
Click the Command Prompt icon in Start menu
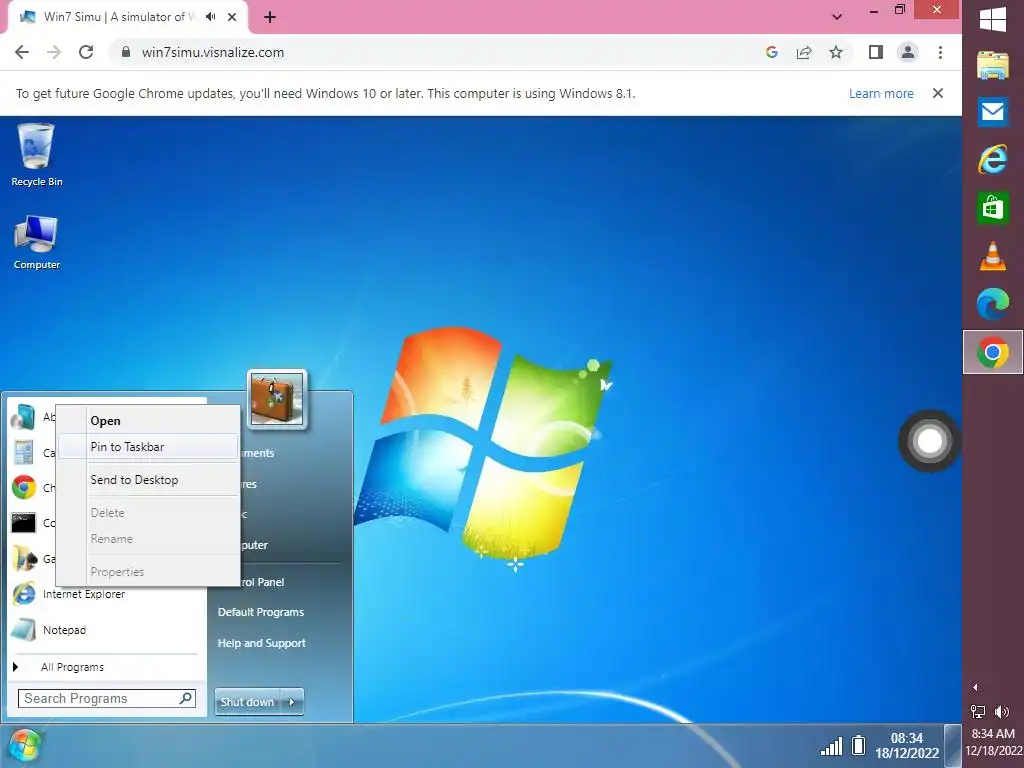pyautogui.click(x=24, y=522)
